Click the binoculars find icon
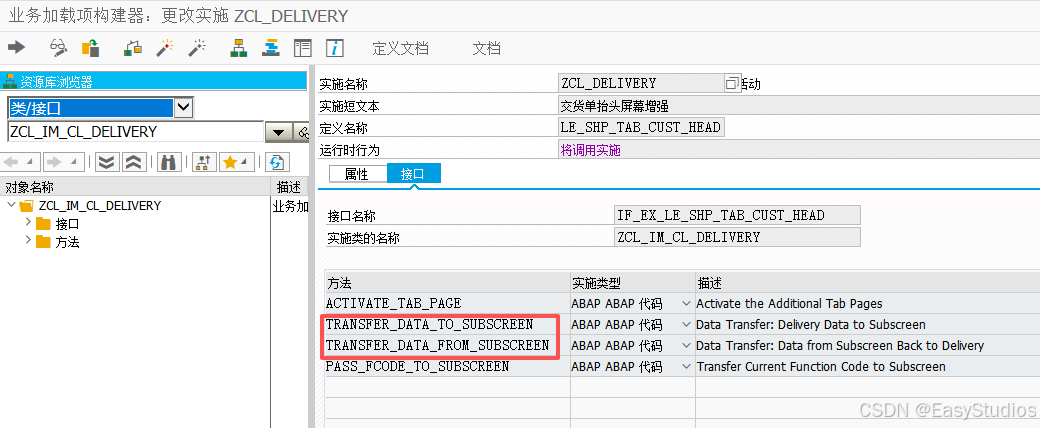The image size is (1040, 428). point(169,162)
